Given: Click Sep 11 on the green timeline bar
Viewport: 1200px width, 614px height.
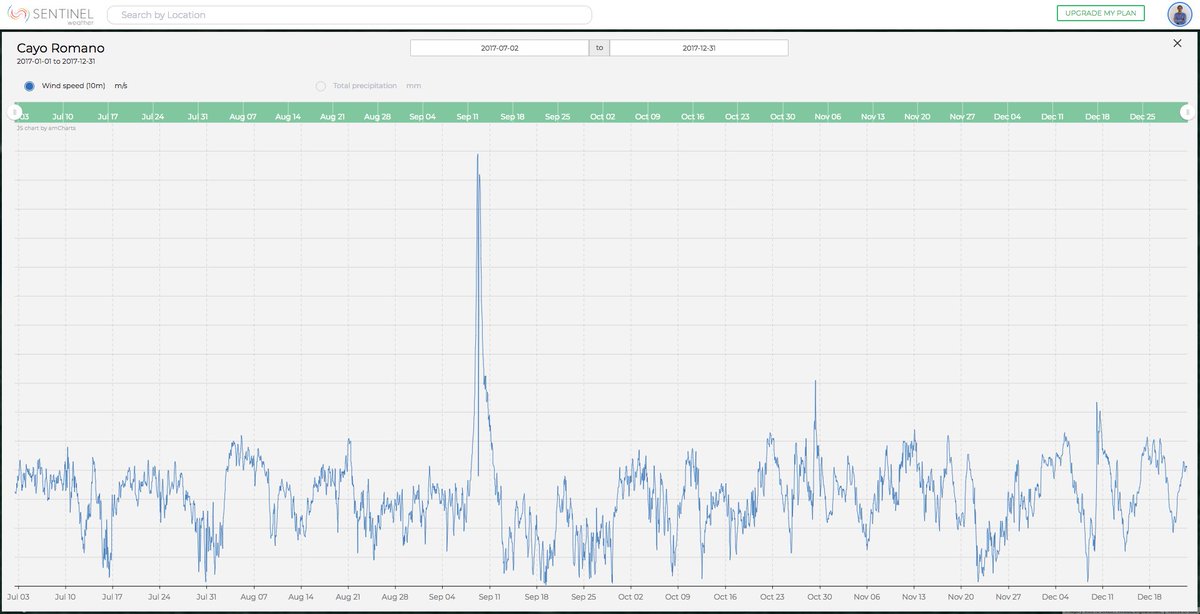Looking at the screenshot, I should pyautogui.click(x=466, y=116).
